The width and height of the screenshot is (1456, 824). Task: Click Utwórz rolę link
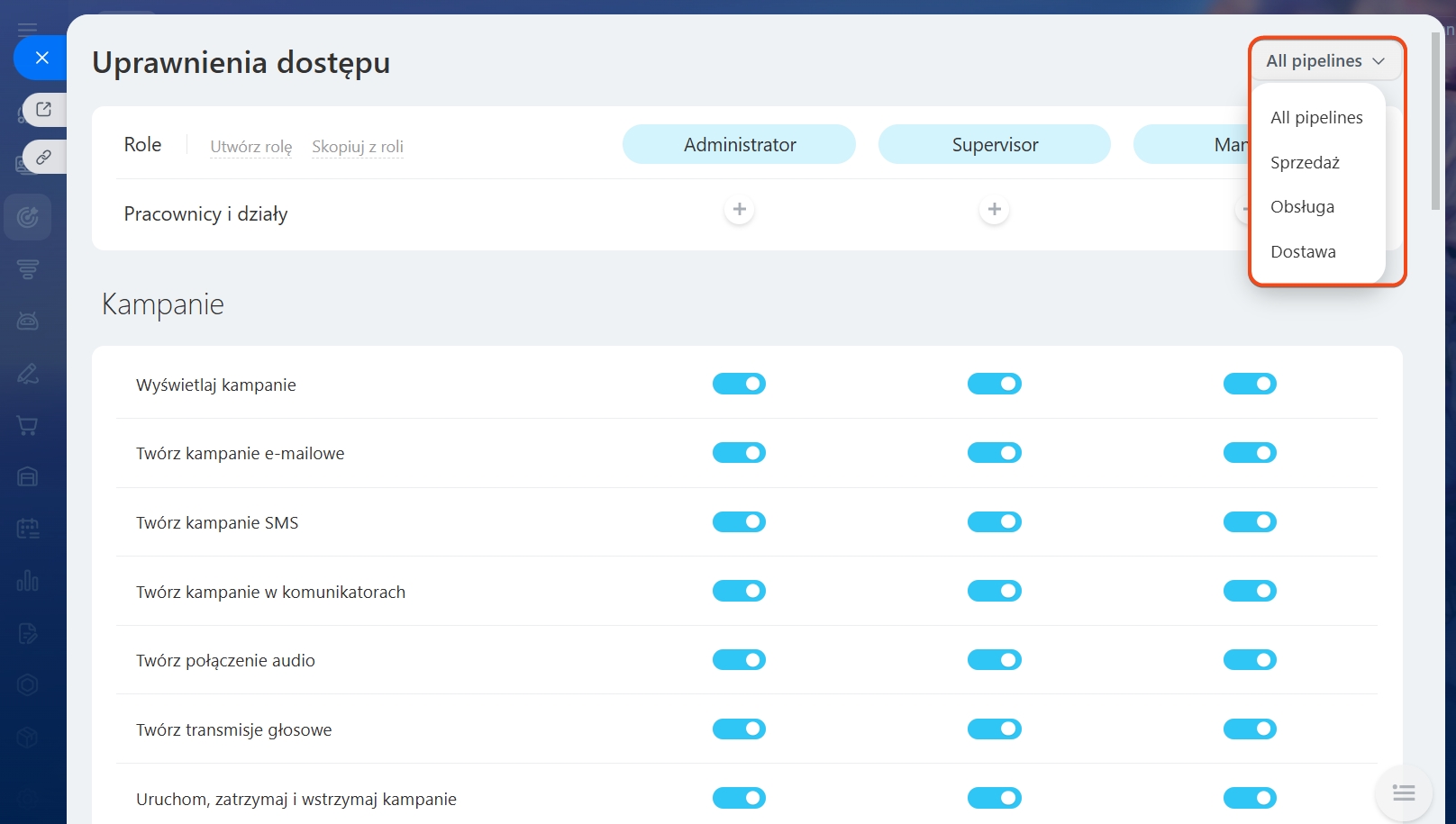(251, 146)
